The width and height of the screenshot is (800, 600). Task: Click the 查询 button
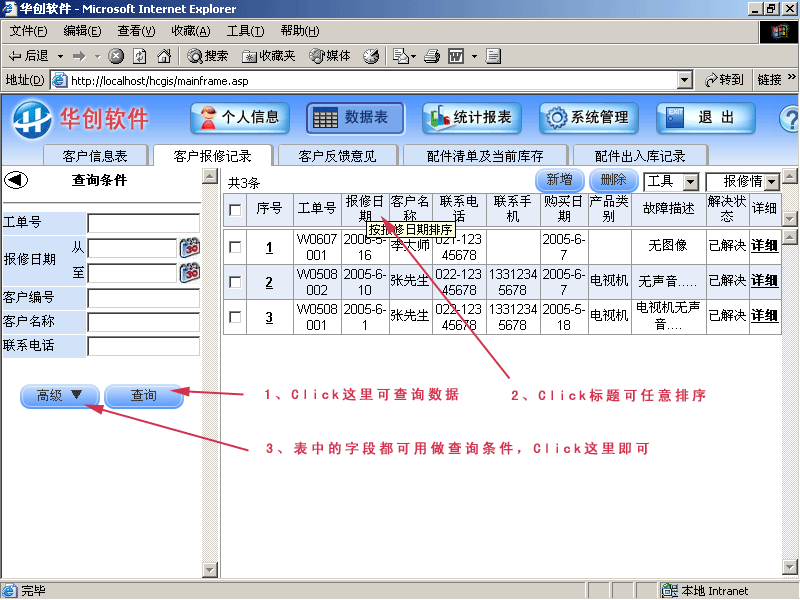tap(144, 395)
